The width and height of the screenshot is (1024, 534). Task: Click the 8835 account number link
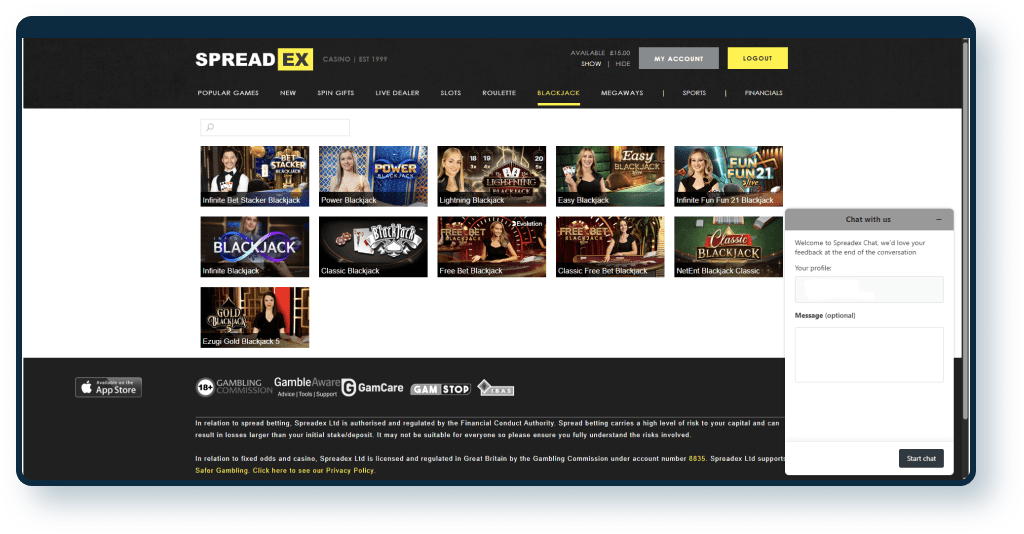click(x=697, y=458)
